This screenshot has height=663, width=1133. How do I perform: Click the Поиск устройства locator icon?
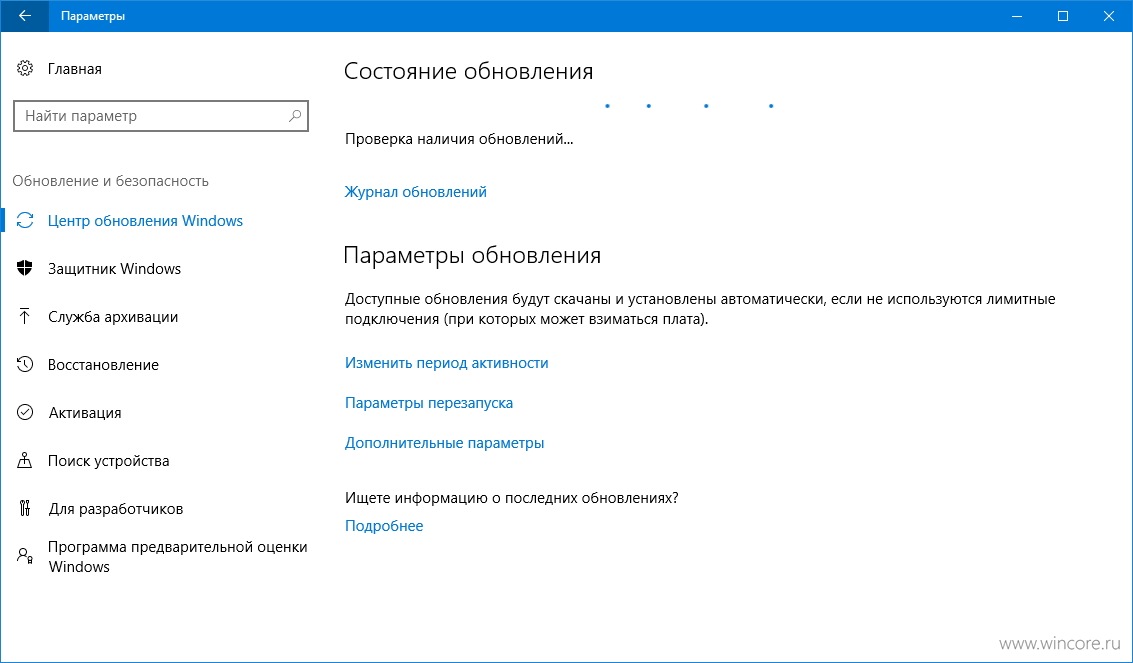coord(25,461)
